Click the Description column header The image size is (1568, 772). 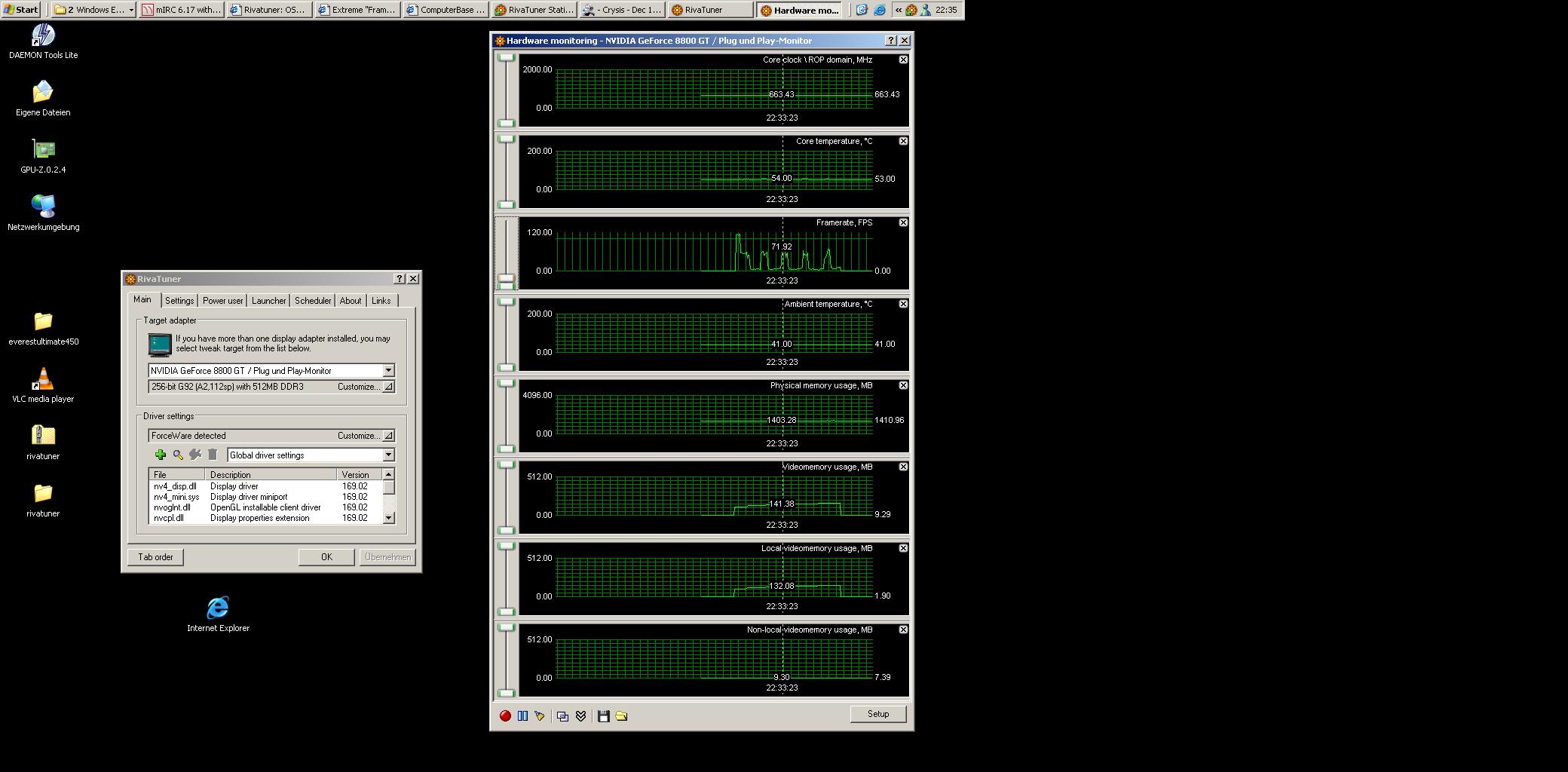tap(271, 474)
